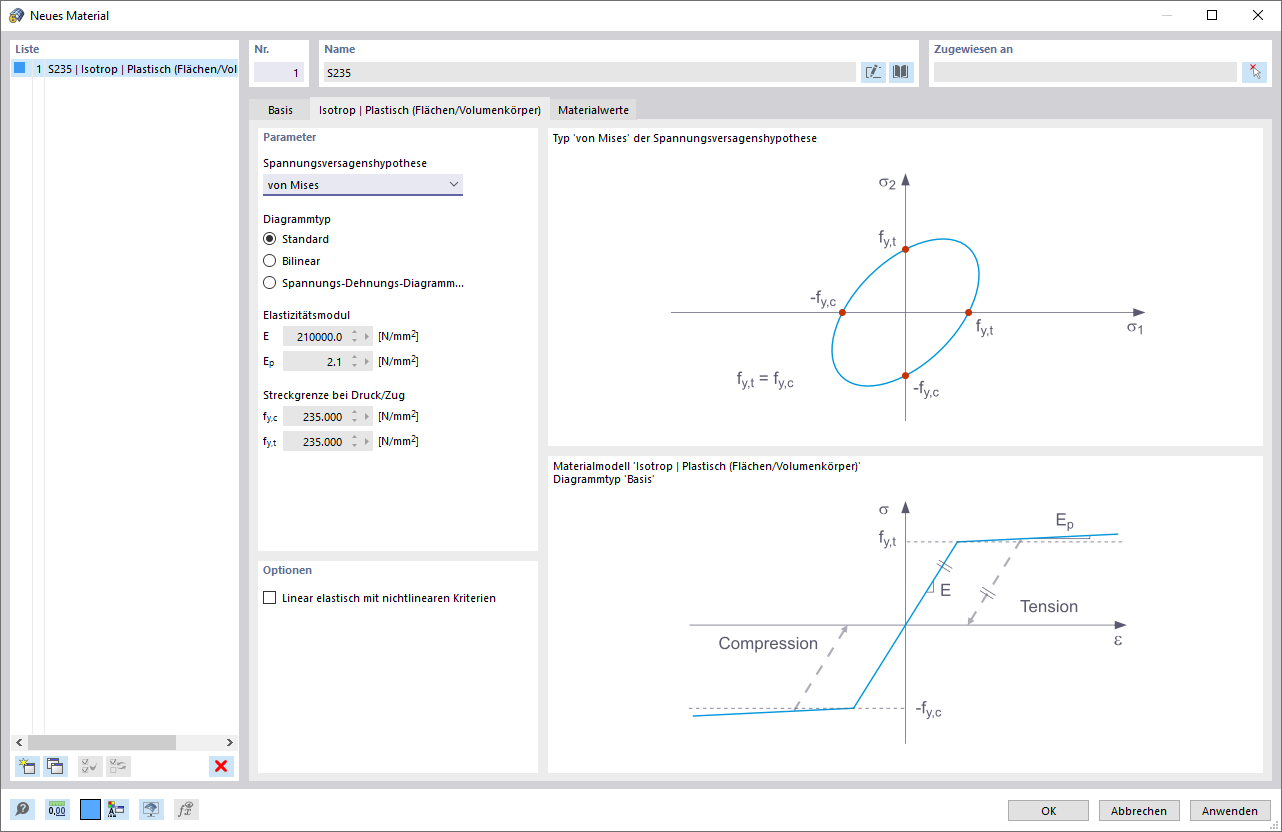Open the arrow menu next to the fy,c value

(x=367, y=417)
